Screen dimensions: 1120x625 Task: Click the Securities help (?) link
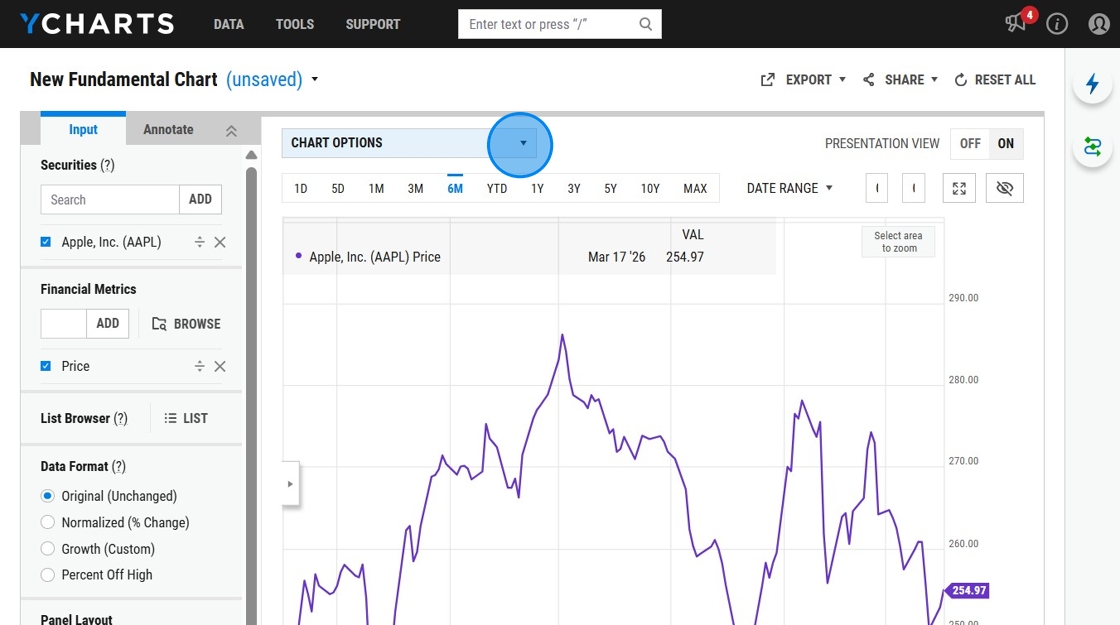click(107, 165)
